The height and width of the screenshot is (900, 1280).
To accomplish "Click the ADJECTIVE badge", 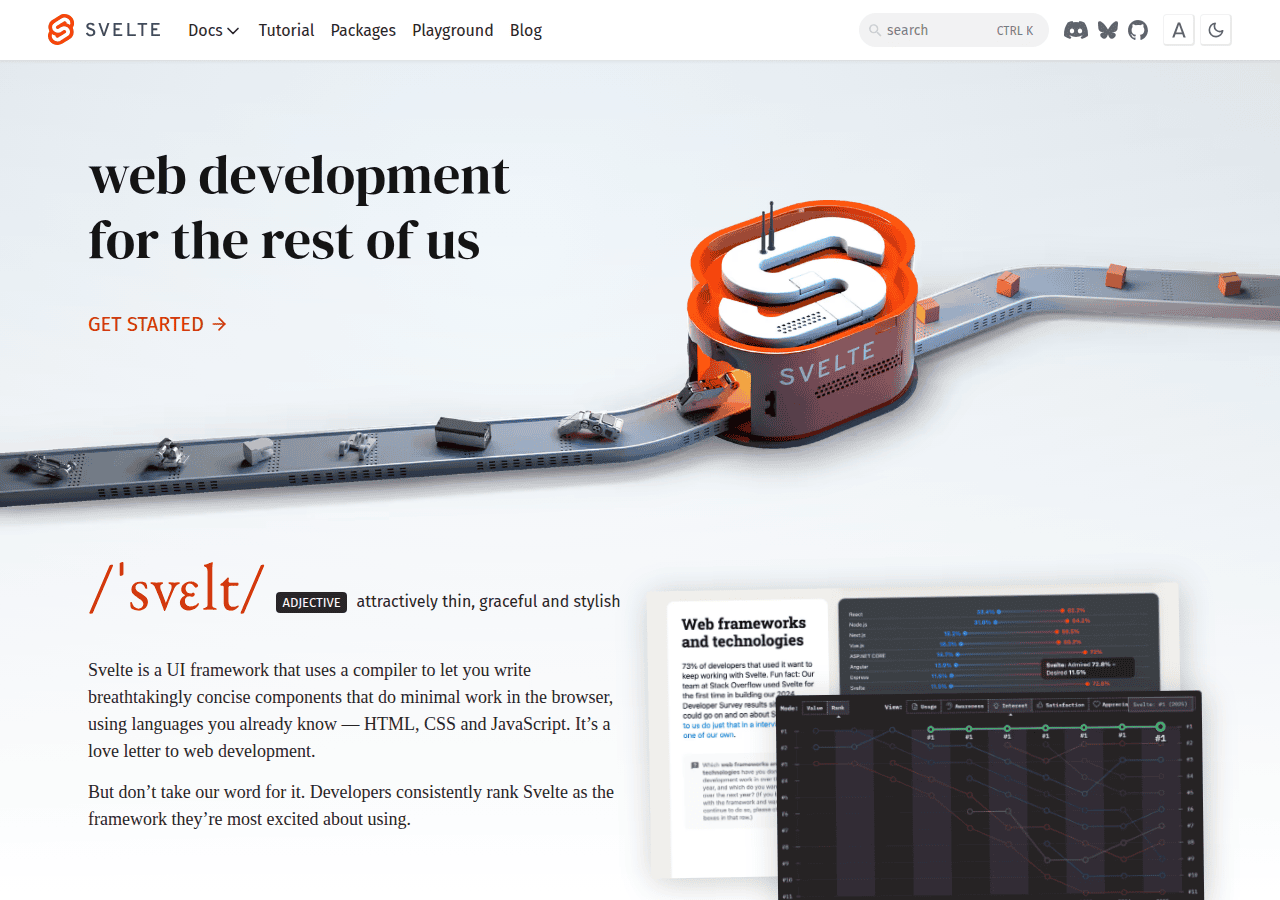I will (311, 602).
